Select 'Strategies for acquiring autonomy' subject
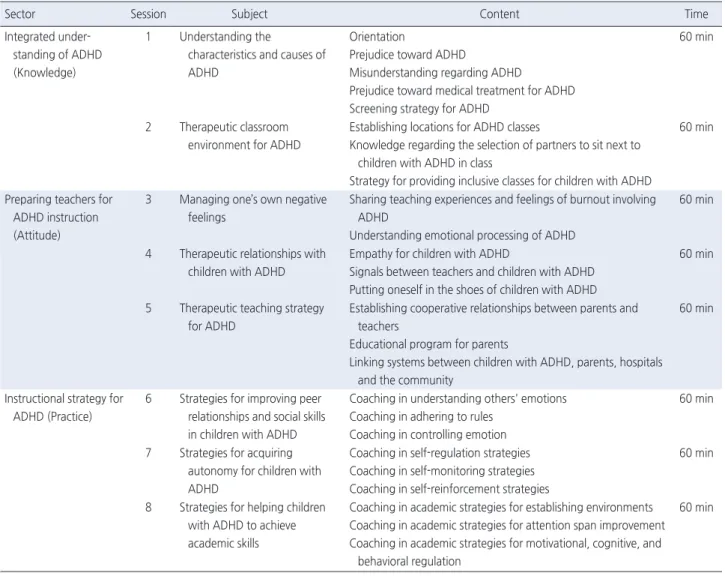Image resolution: width=725 pixels, height=576 pixels. click(250, 471)
